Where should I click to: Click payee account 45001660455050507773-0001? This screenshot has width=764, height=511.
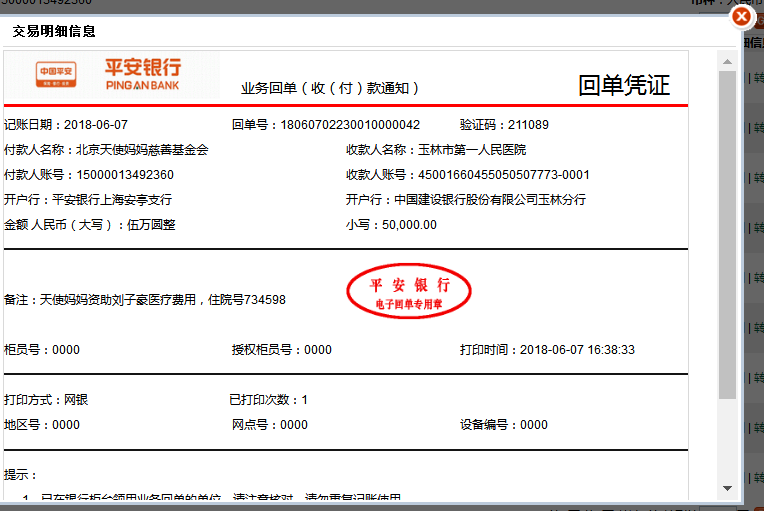click(504, 174)
